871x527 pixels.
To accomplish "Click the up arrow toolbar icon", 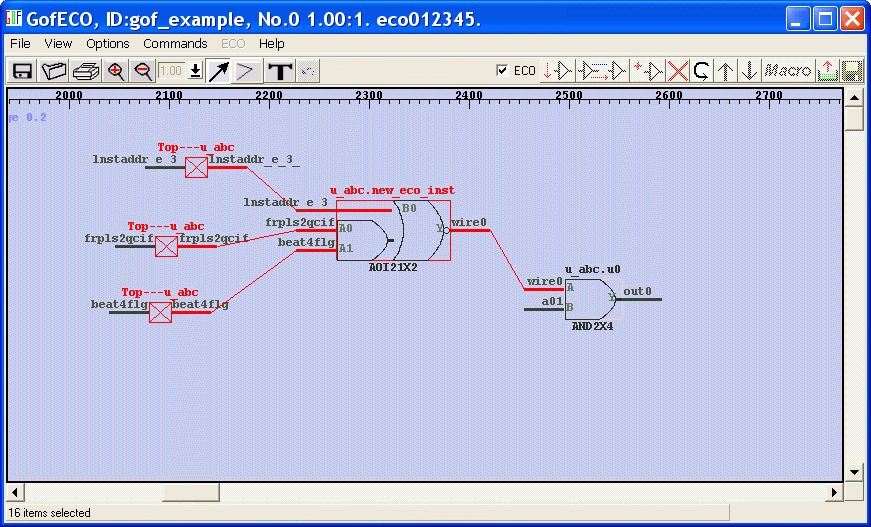I will [727, 71].
